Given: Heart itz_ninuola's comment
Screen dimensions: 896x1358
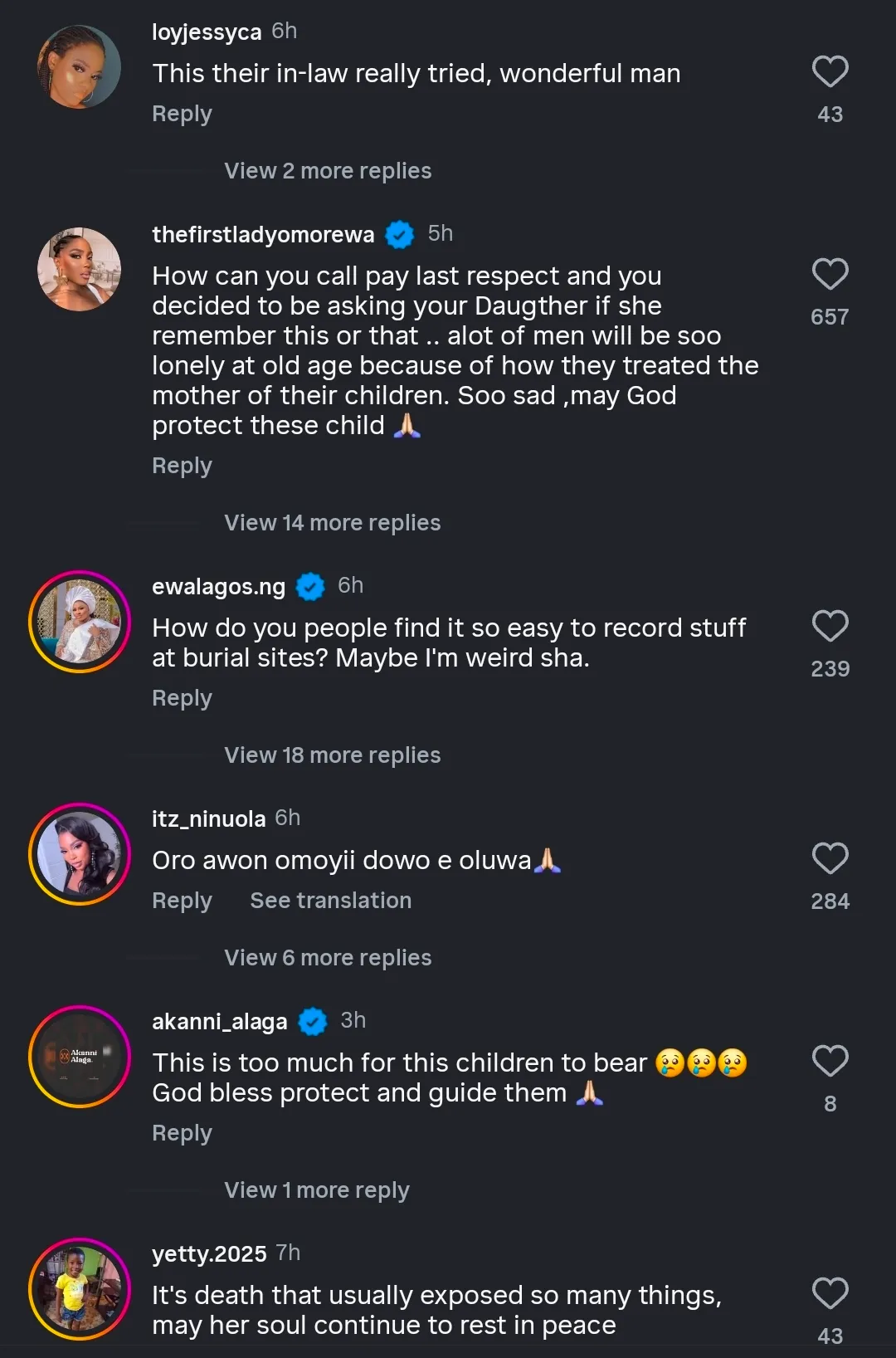Looking at the screenshot, I should click(x=830, y=859).
